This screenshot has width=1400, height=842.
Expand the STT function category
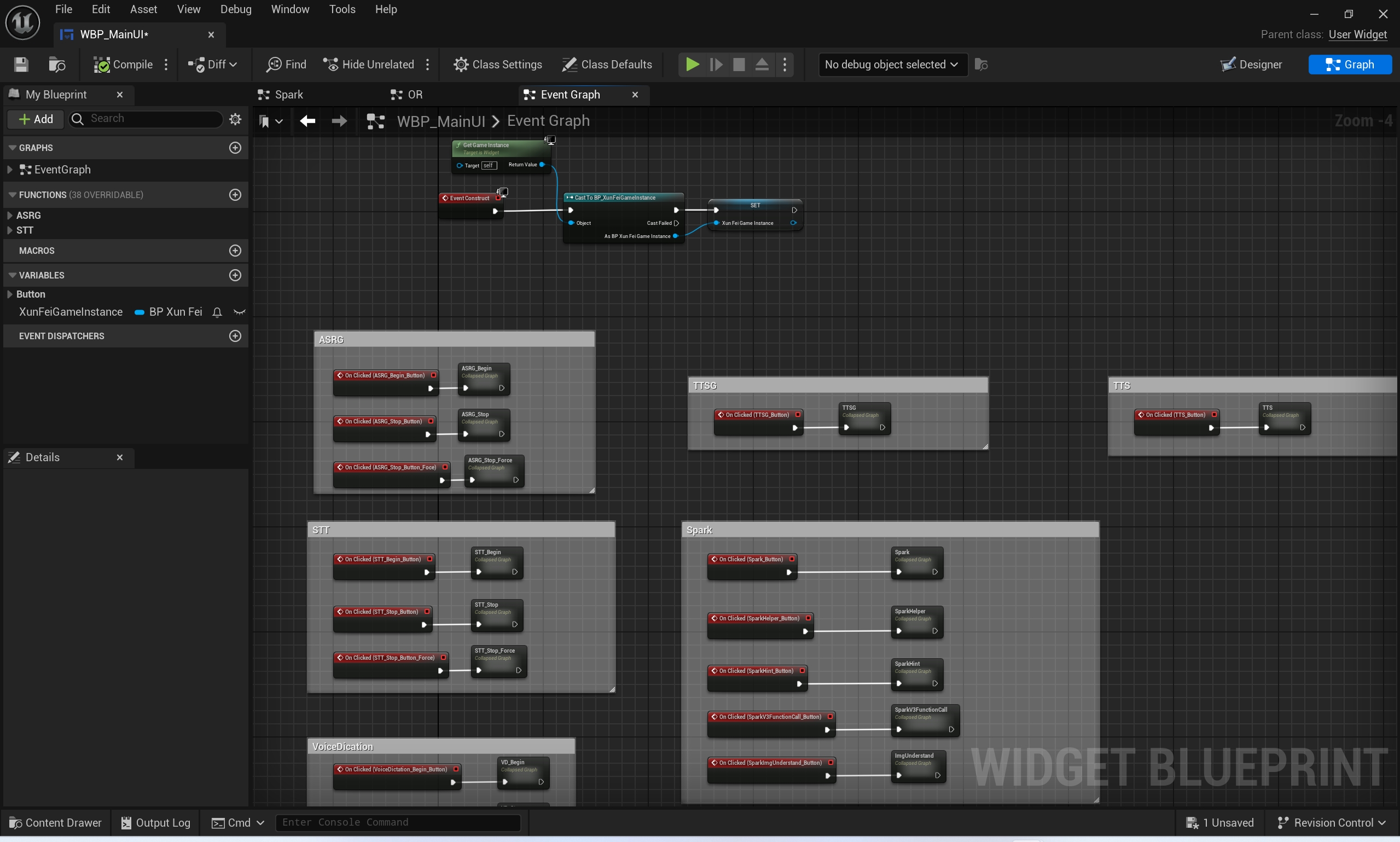click(10, 230)
